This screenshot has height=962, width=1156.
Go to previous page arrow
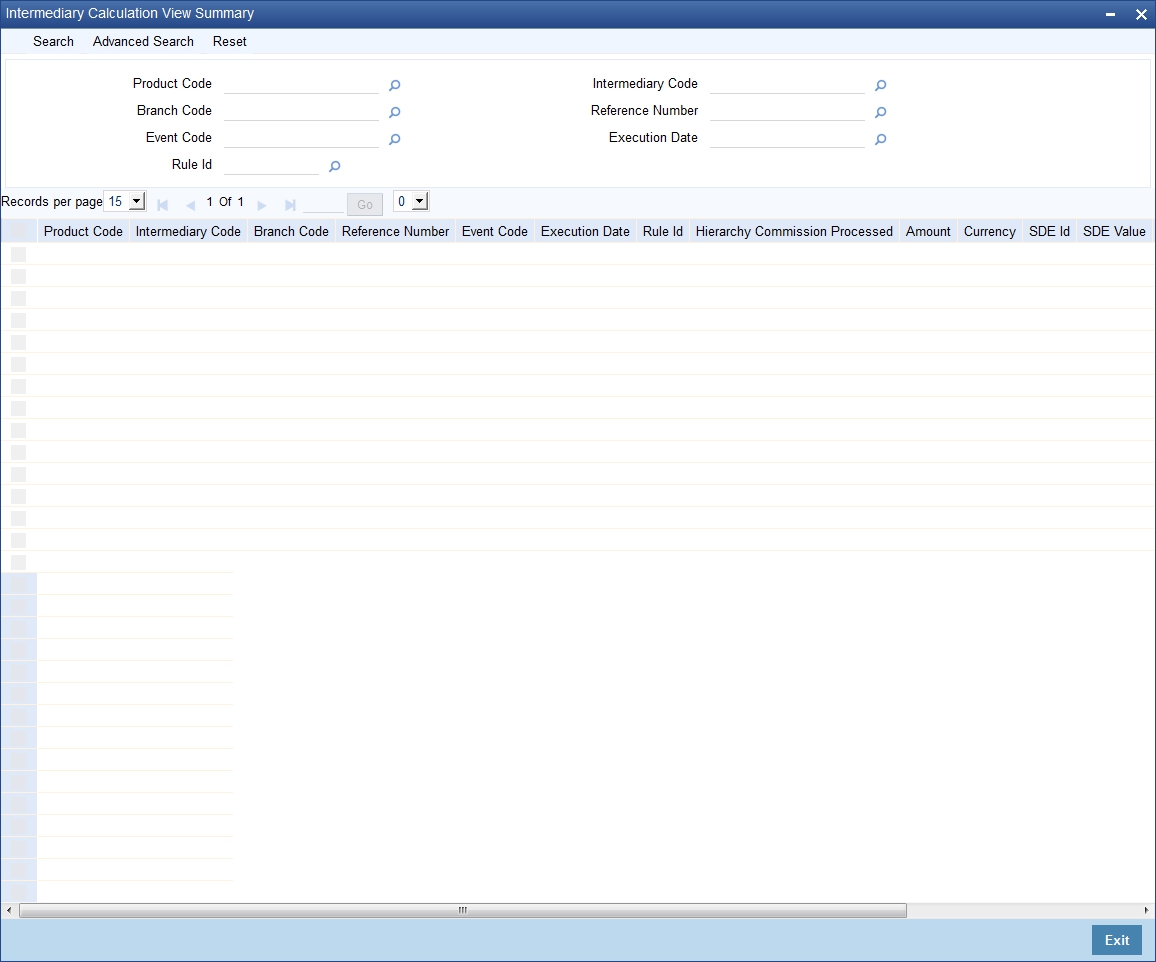tap(190, 205)
